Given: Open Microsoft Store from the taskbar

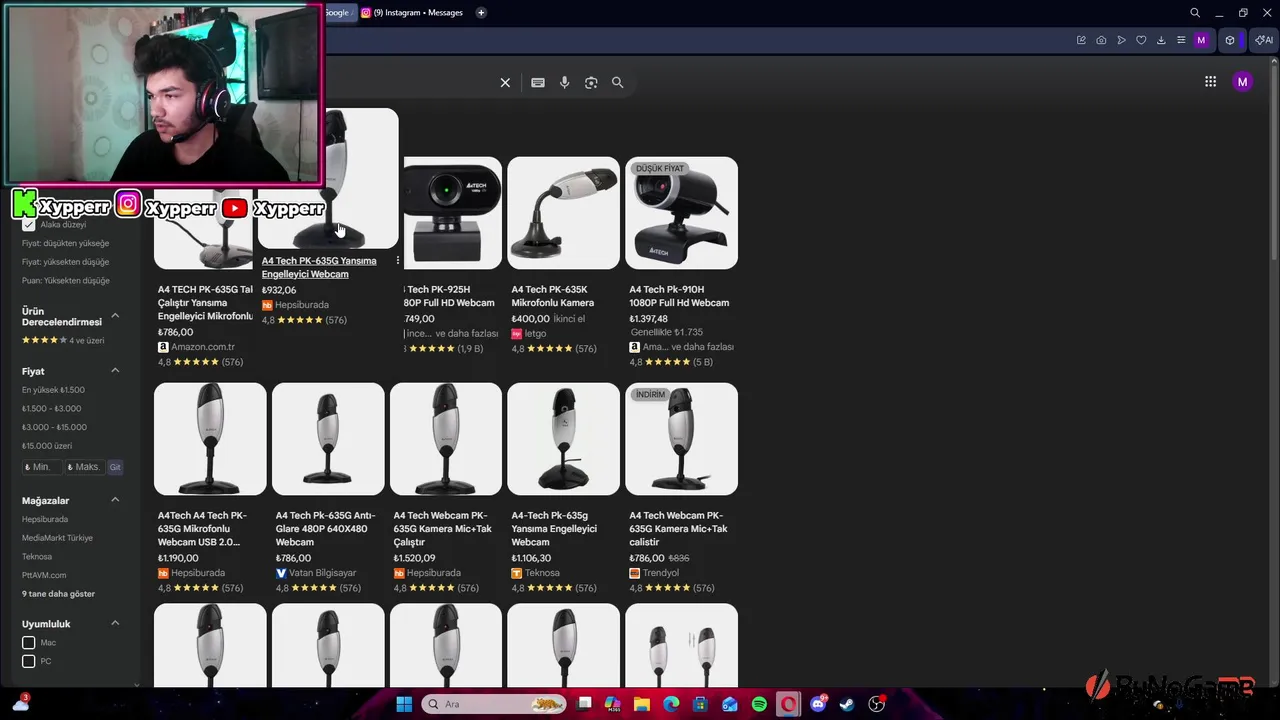Looking at the screenshot, I should pyautogui.click(x=700, y=704).
